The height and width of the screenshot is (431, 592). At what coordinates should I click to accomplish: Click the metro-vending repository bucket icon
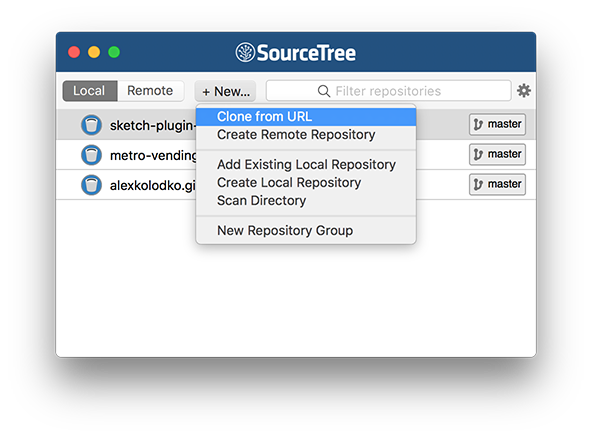(91, 155)
